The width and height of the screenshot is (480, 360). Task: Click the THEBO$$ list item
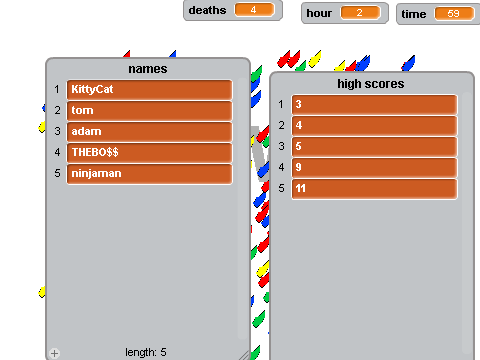coord(149,153)
